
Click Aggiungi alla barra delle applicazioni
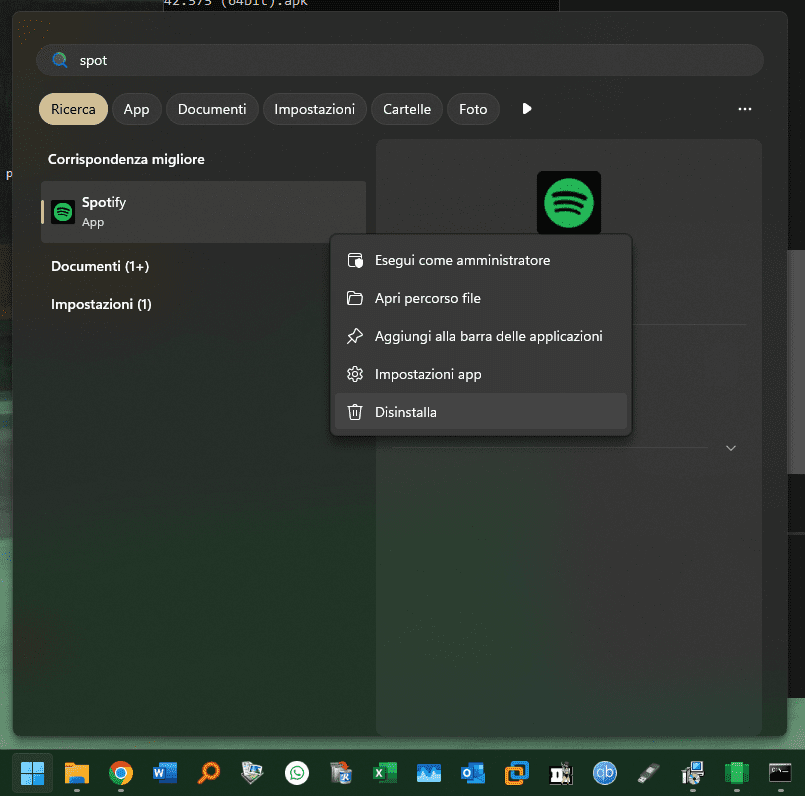pyautogui.click(x=488, y=336)
